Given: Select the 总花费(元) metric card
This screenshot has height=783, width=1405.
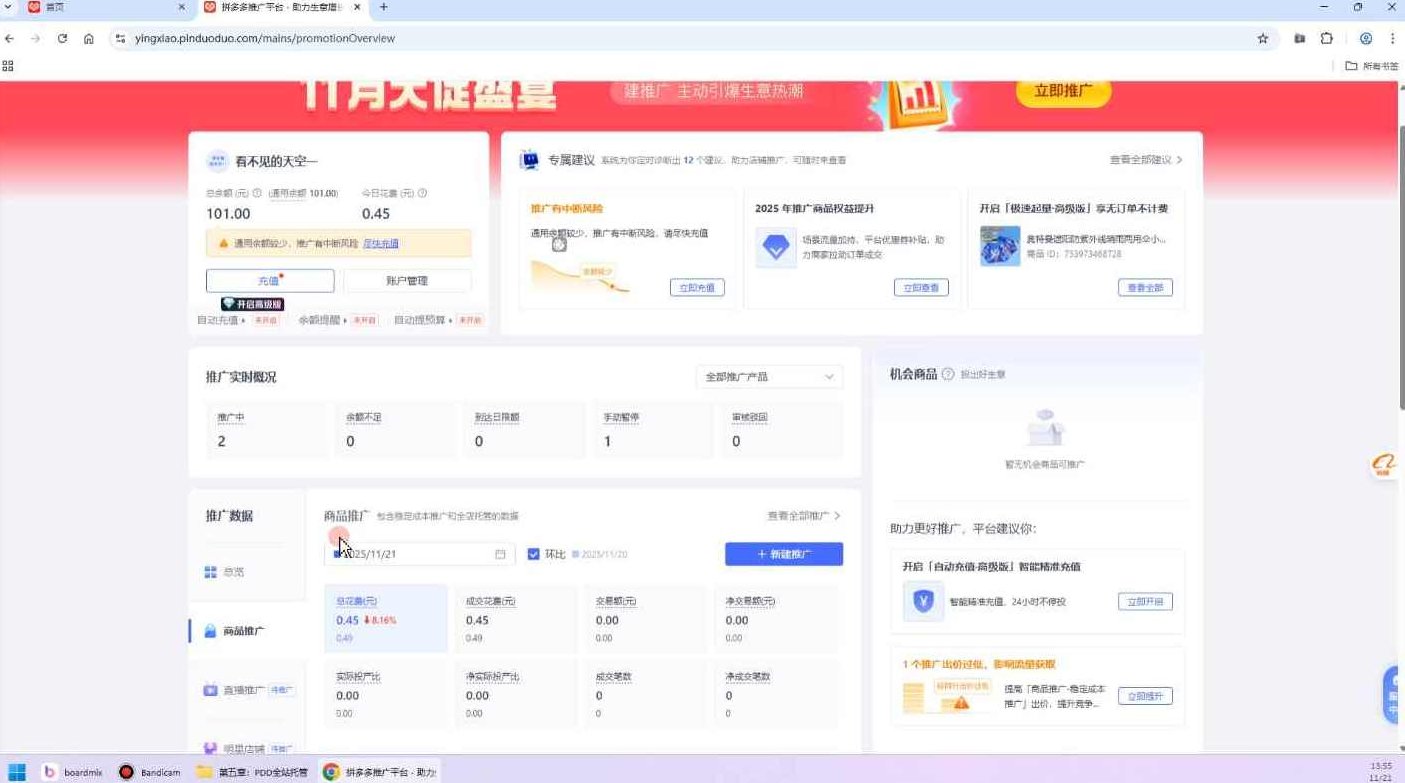Looking at the screenshot, I should [385, 618].
